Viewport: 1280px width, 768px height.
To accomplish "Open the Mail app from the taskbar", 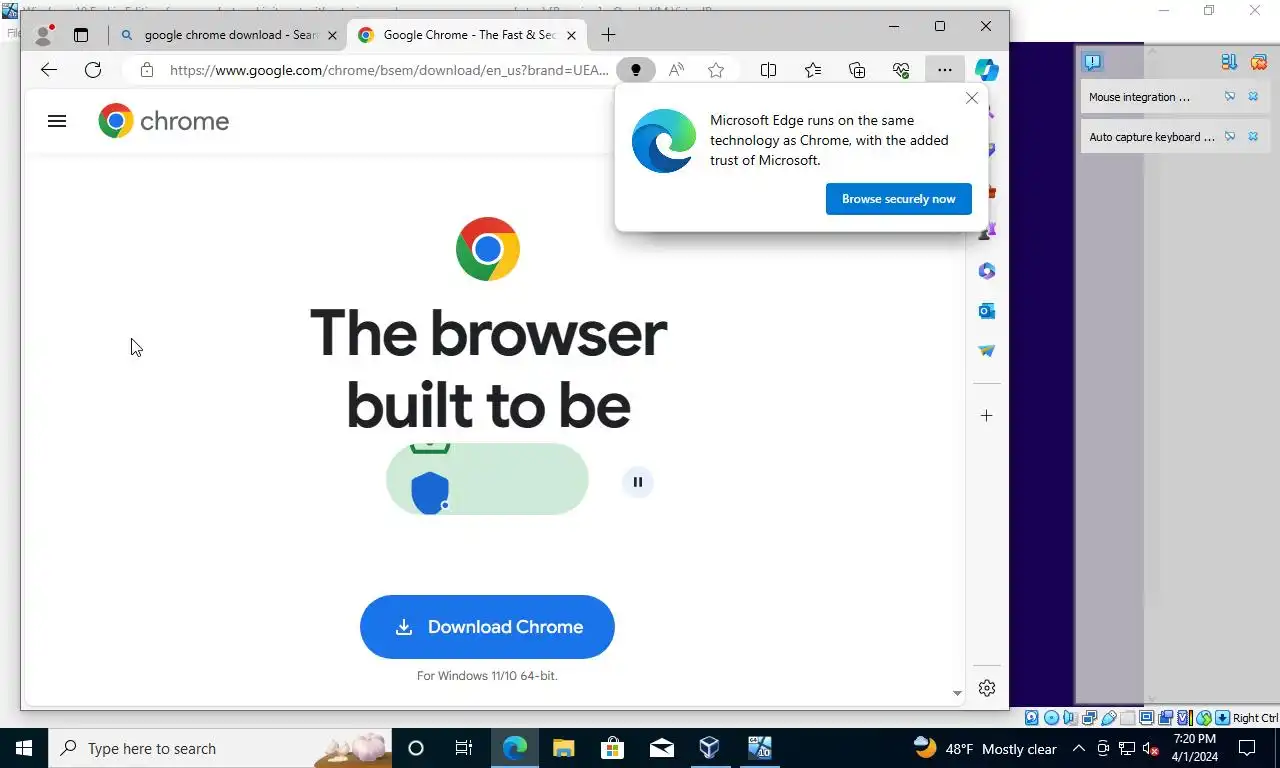I will click(x=661, y=748).
